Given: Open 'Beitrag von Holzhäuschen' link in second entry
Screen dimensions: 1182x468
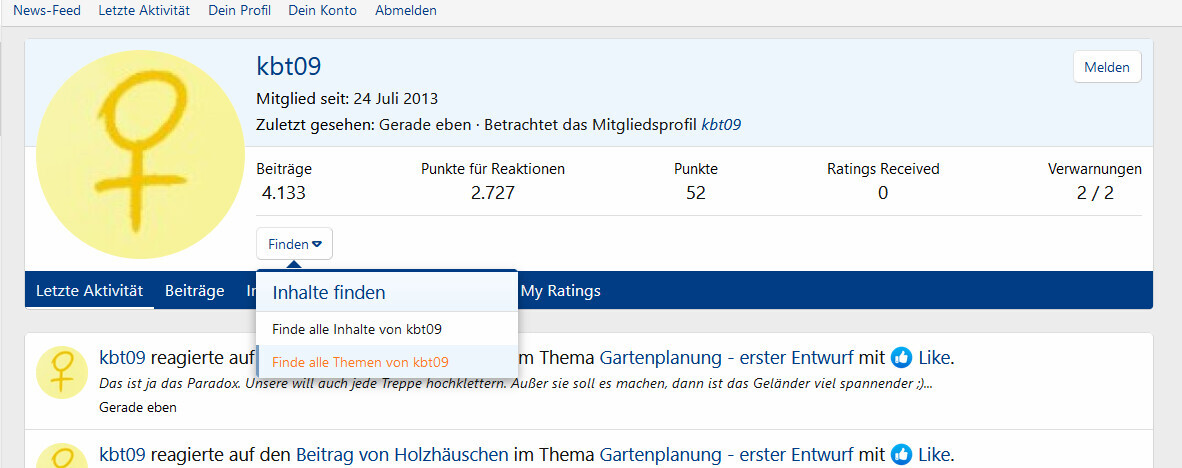Looking at the screenshot, I should tap(402, 454).
